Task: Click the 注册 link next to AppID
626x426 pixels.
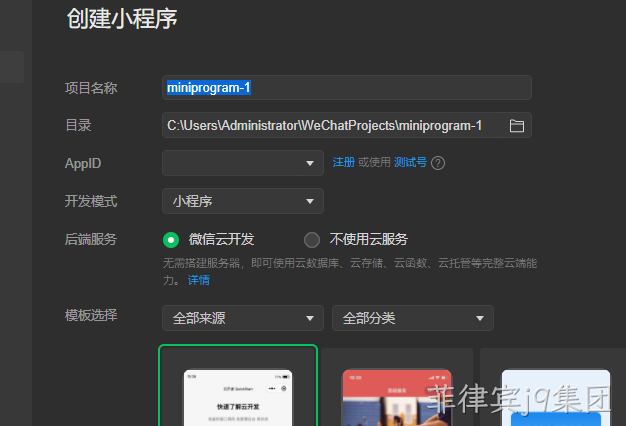Action: point(344,162)
